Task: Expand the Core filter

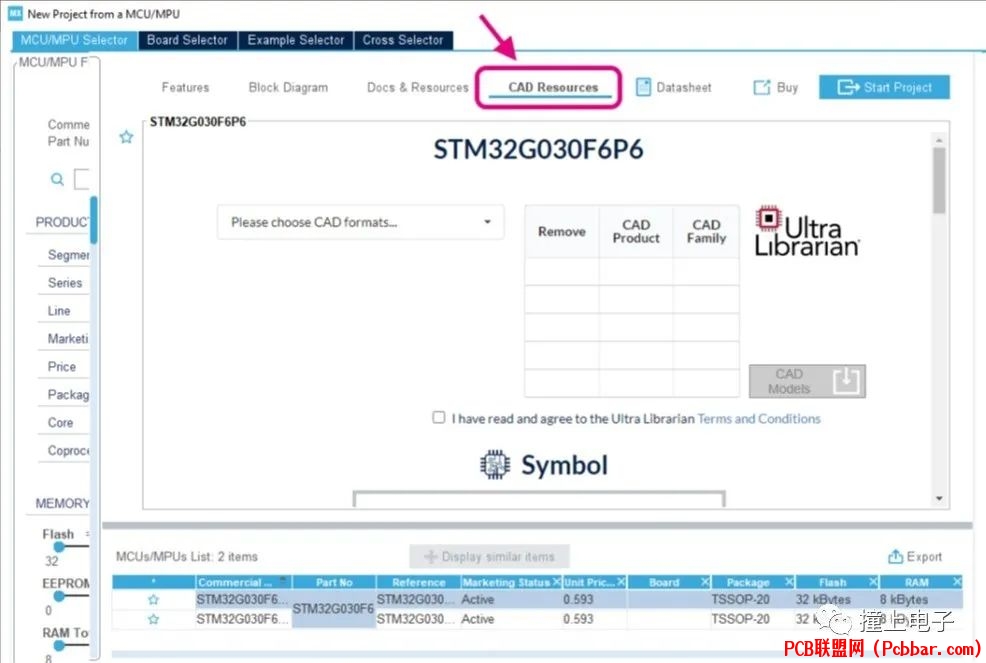Action: (x=60, y=423)
